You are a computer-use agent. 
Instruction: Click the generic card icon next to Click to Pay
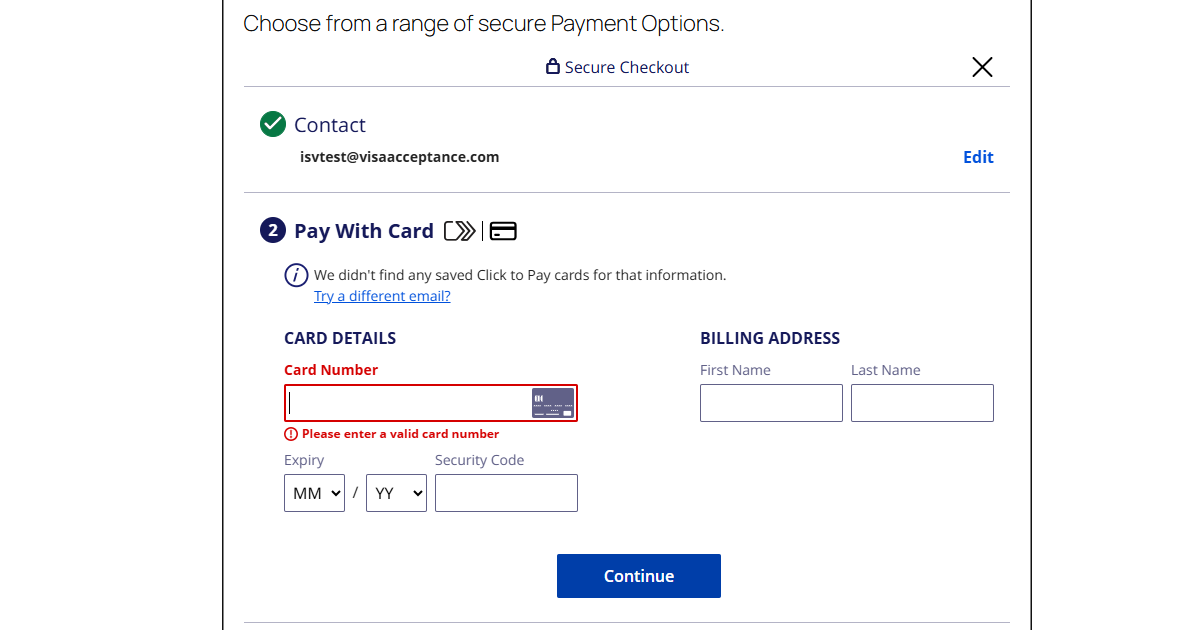tap(503, 230)
